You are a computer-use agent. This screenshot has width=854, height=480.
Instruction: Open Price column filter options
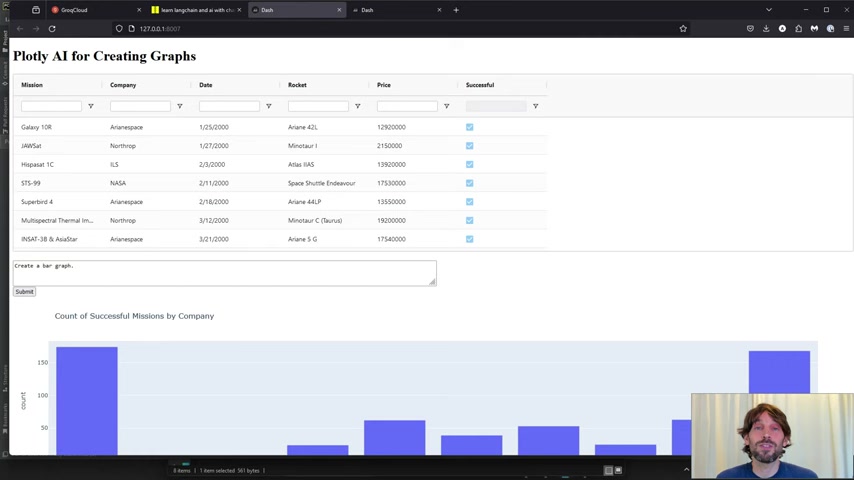pos(447,106)
